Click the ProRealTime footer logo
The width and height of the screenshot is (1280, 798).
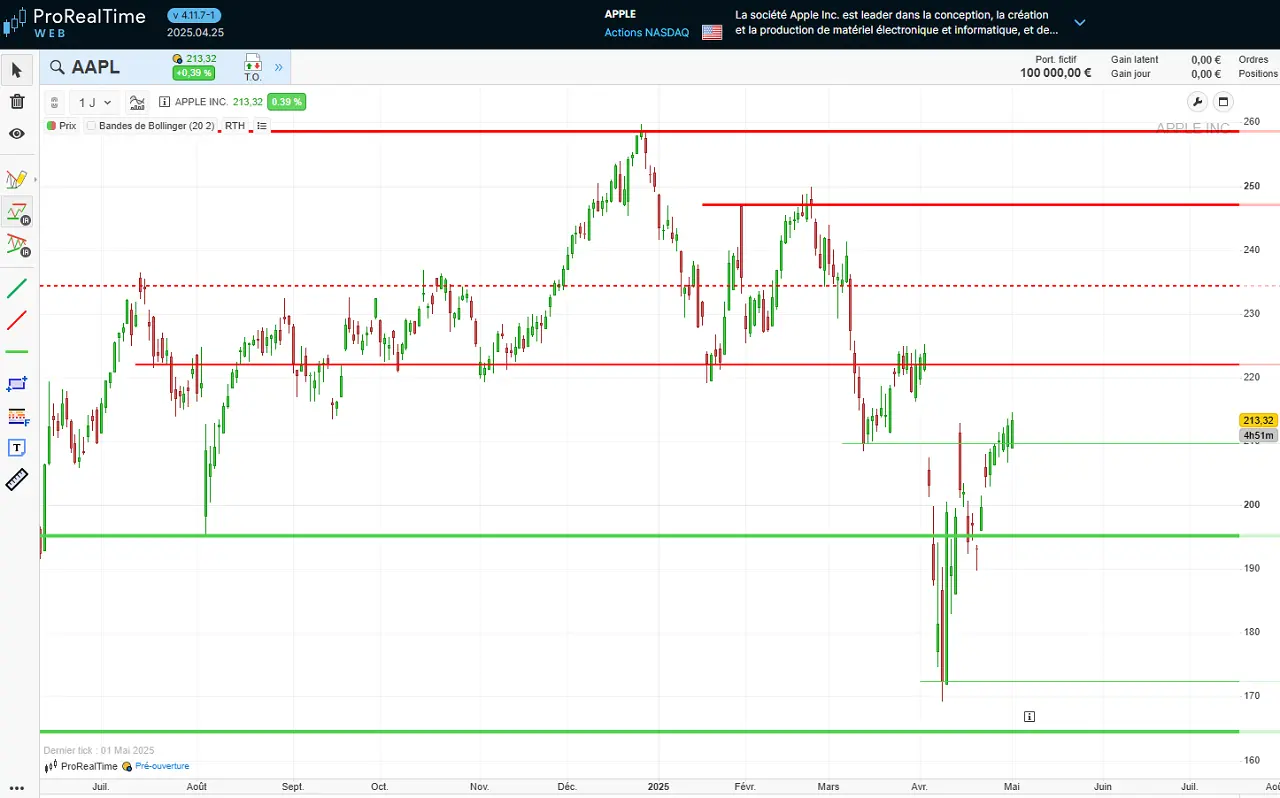point(81,766)
